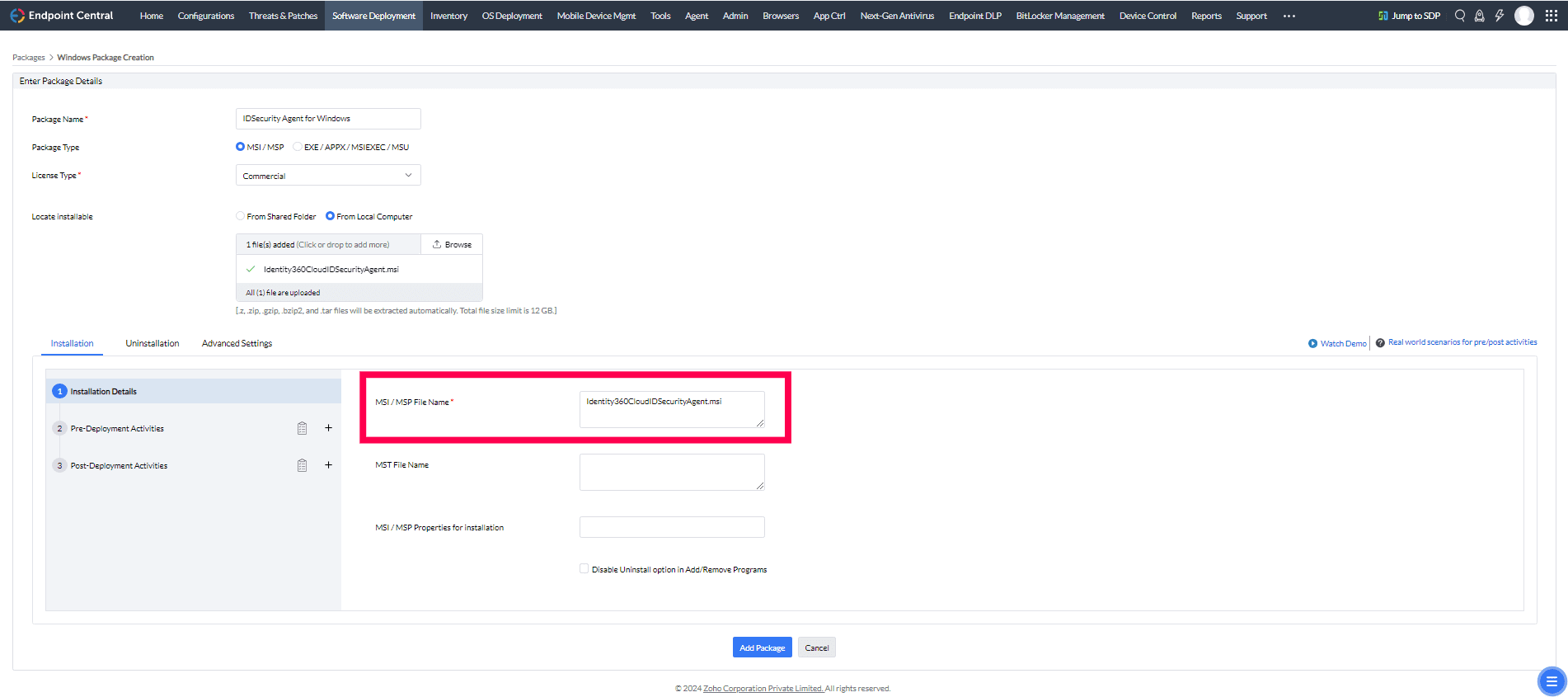The height and width of the screenshot is (697, 1568).
Task: Show more navigation items via ellipsis
Action: pos(1289,16)
